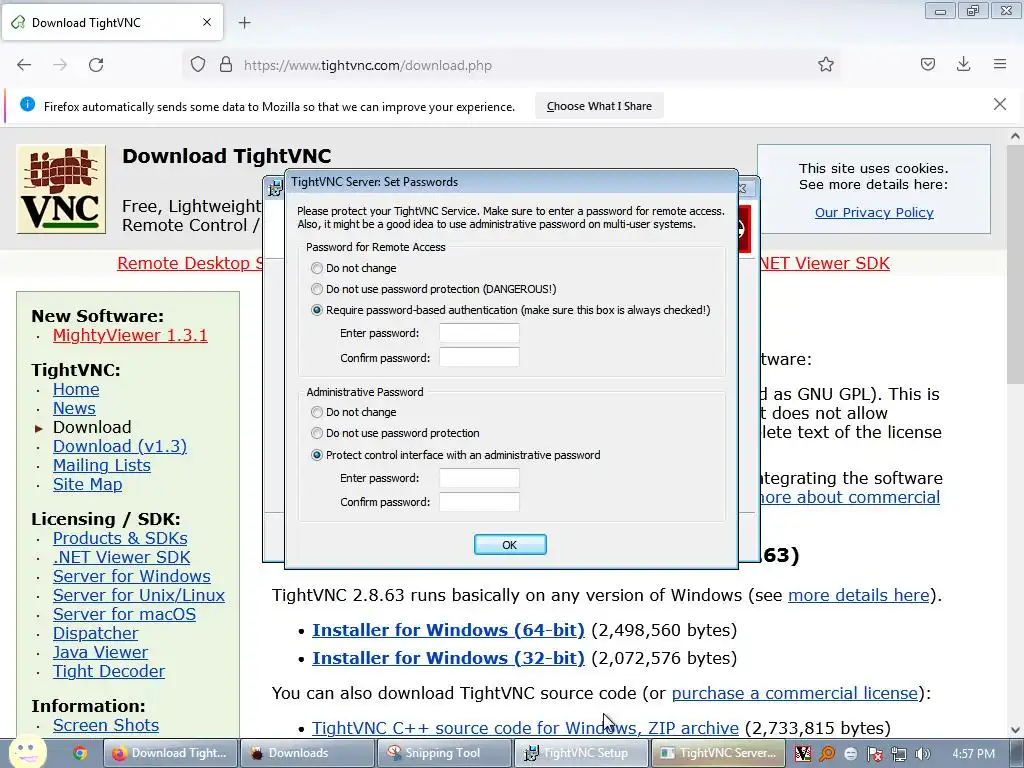Go back using the browser back arrow
The height and width of the screenshot is (768, 1024).
(24, 65)
